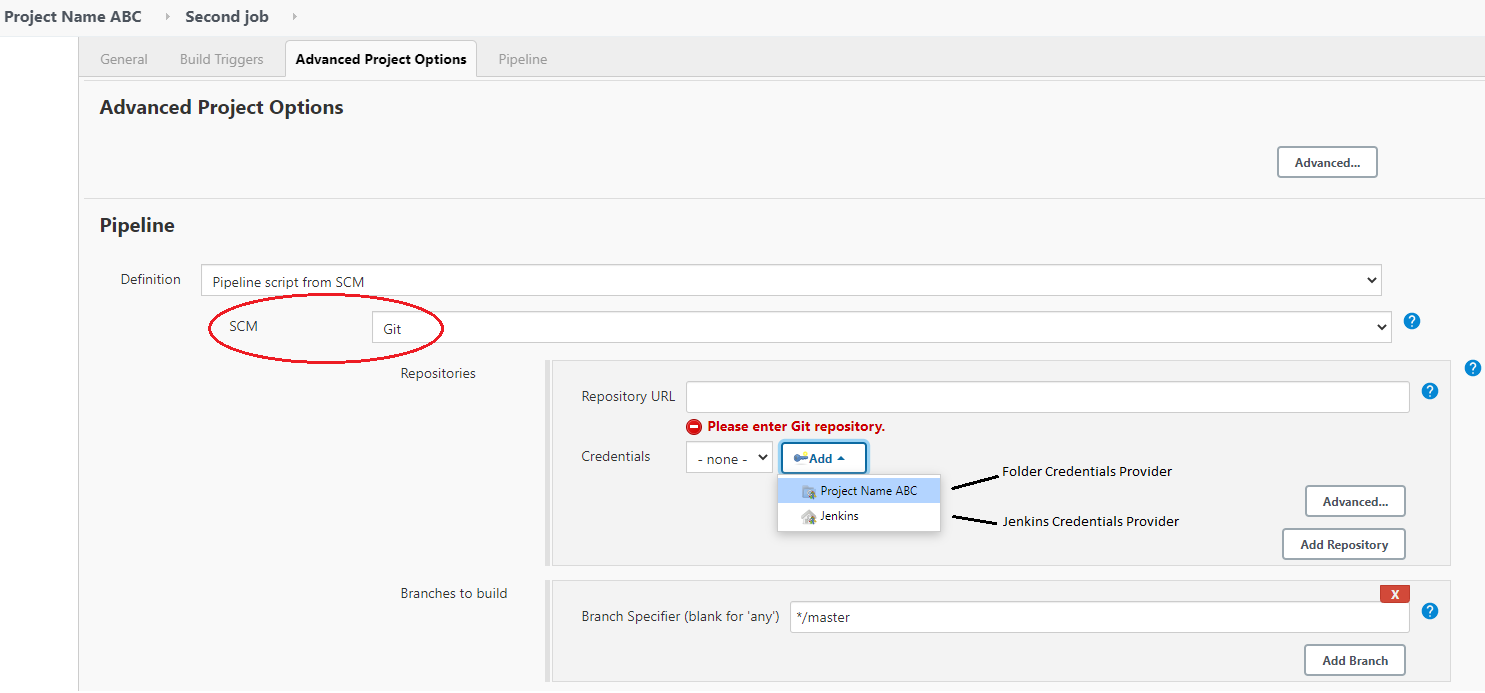1485x693 pixels.
Task: Open the Definition dropdown
Action: pos(790,281)
